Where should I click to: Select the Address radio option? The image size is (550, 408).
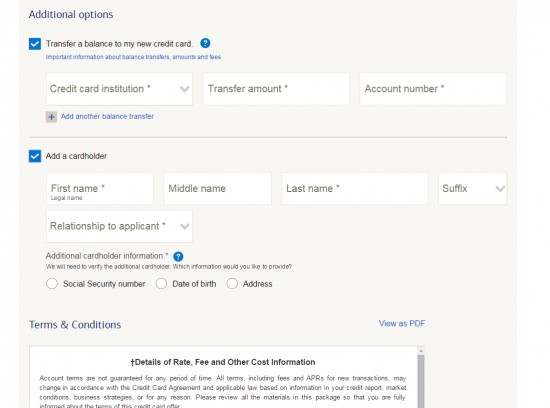pyautogui.click(x=232, y=283)
